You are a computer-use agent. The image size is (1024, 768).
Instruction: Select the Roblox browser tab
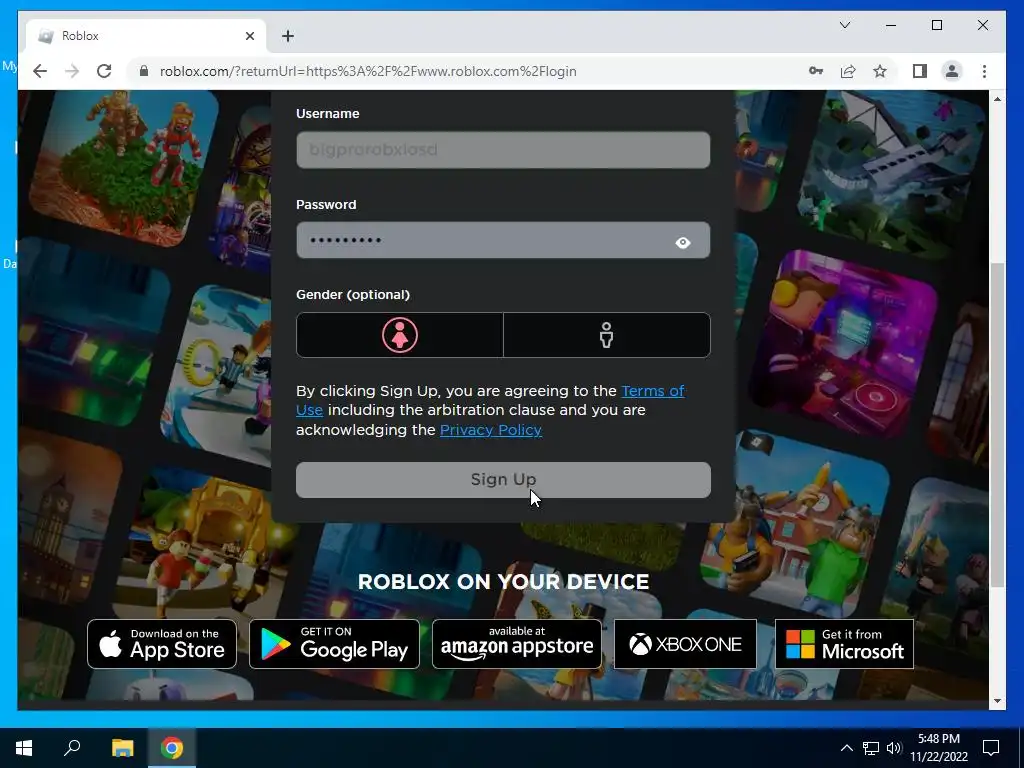click(146, 36)
